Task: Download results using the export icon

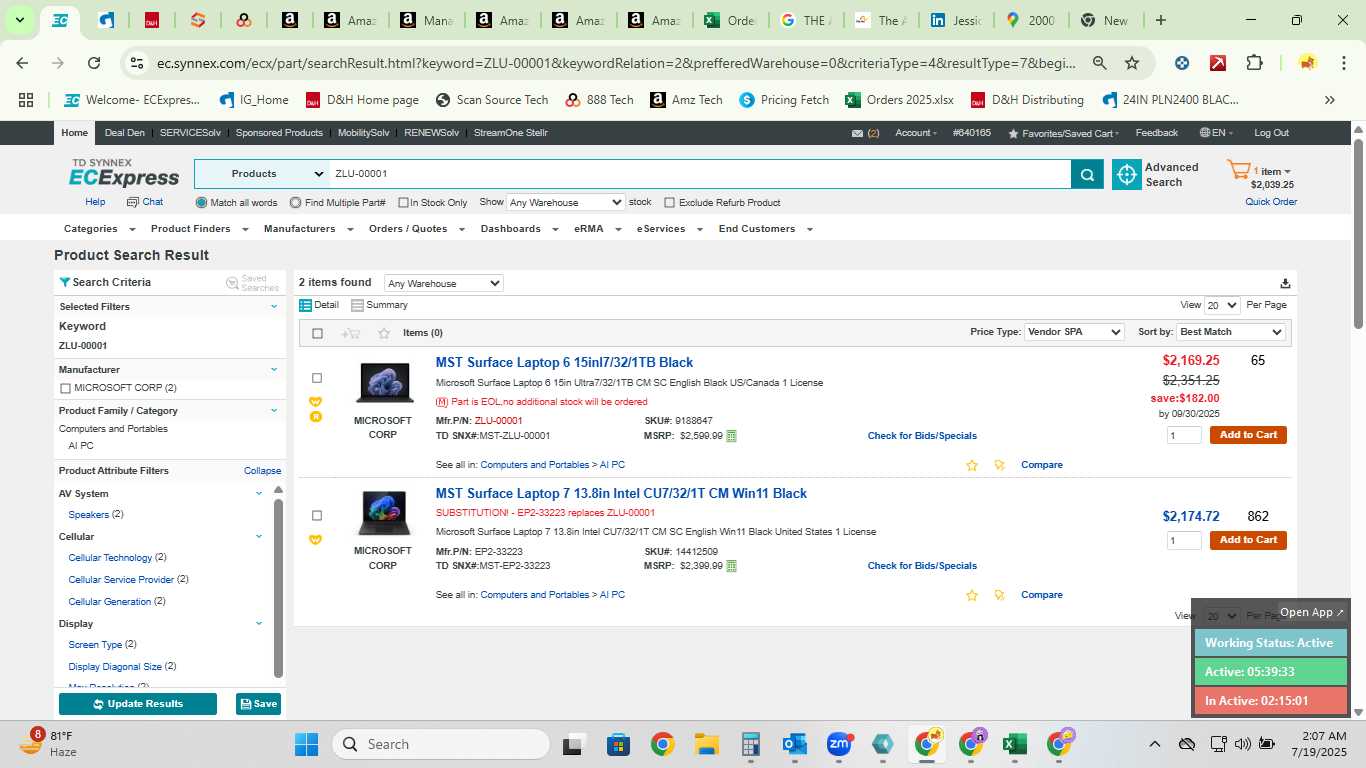Action: point(1285,283)
